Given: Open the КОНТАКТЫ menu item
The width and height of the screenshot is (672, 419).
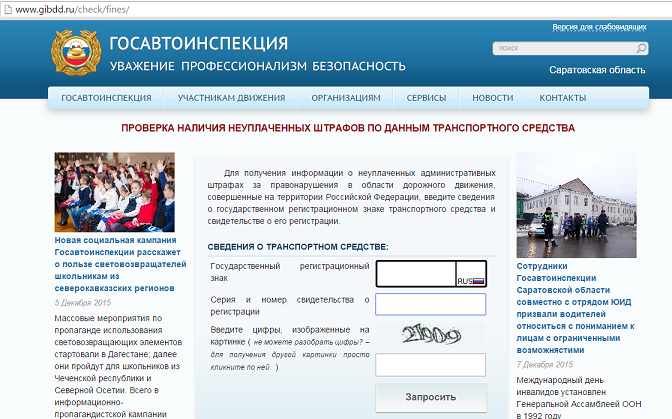Looking at the screenshot, I should coord(563,98).
